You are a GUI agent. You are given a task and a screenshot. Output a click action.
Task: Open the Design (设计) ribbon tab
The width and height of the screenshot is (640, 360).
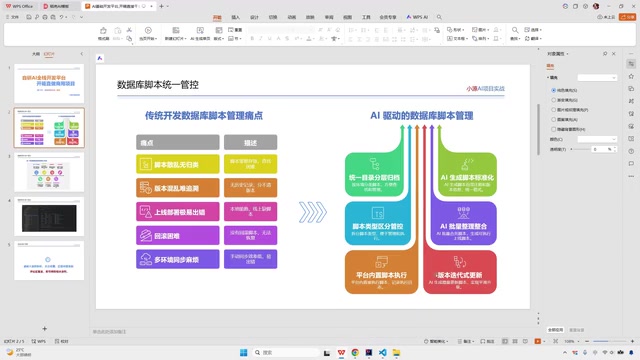pyautogui.click(x=254, y=17)
